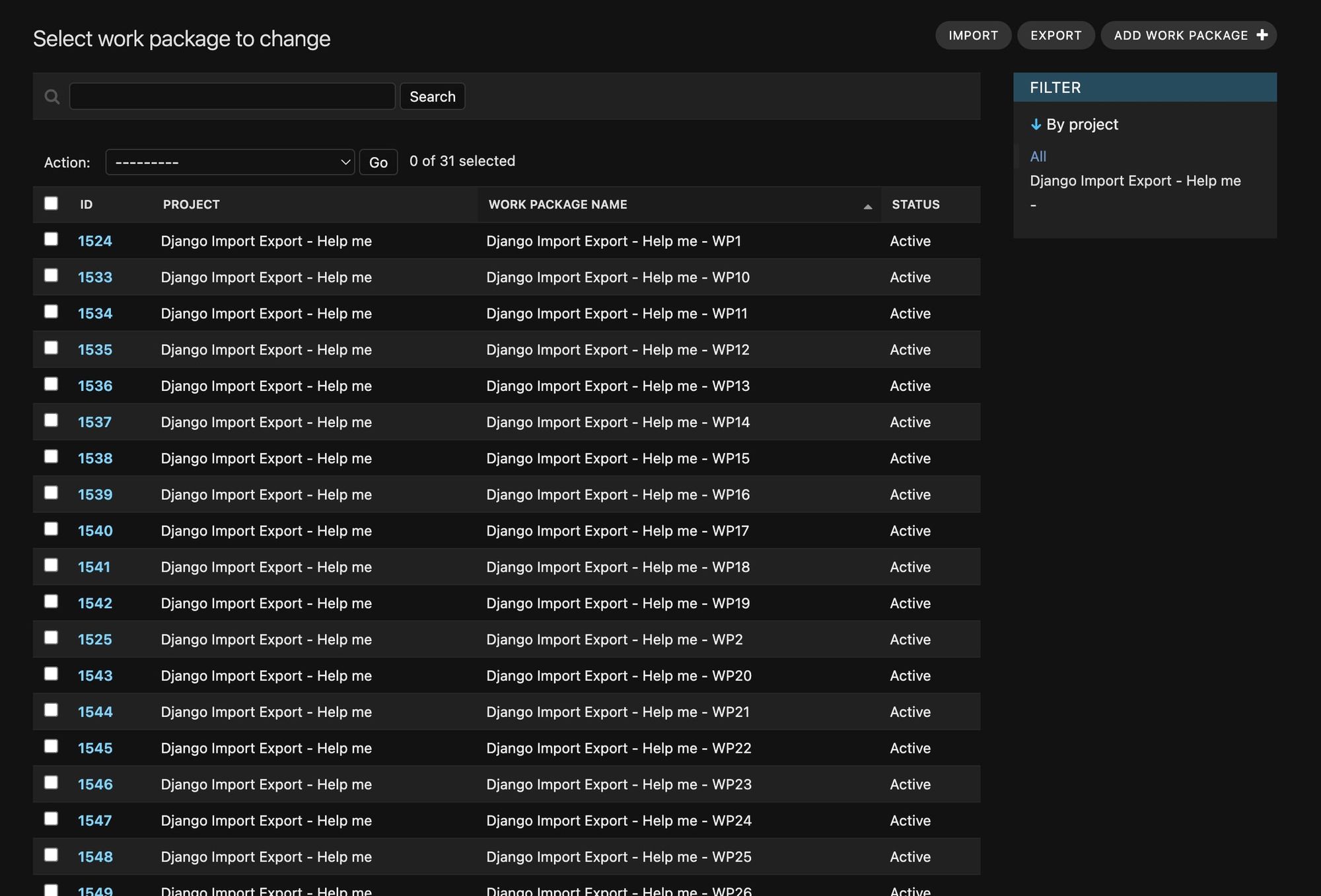Open work package 1538

tap(95, 459)
